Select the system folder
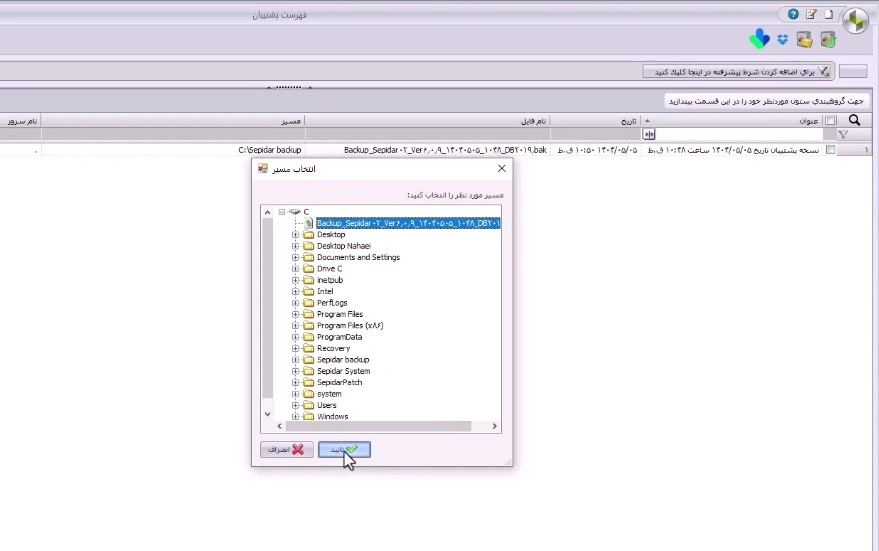Viewport: 879px width, 551px height. (x=329, y=394)
